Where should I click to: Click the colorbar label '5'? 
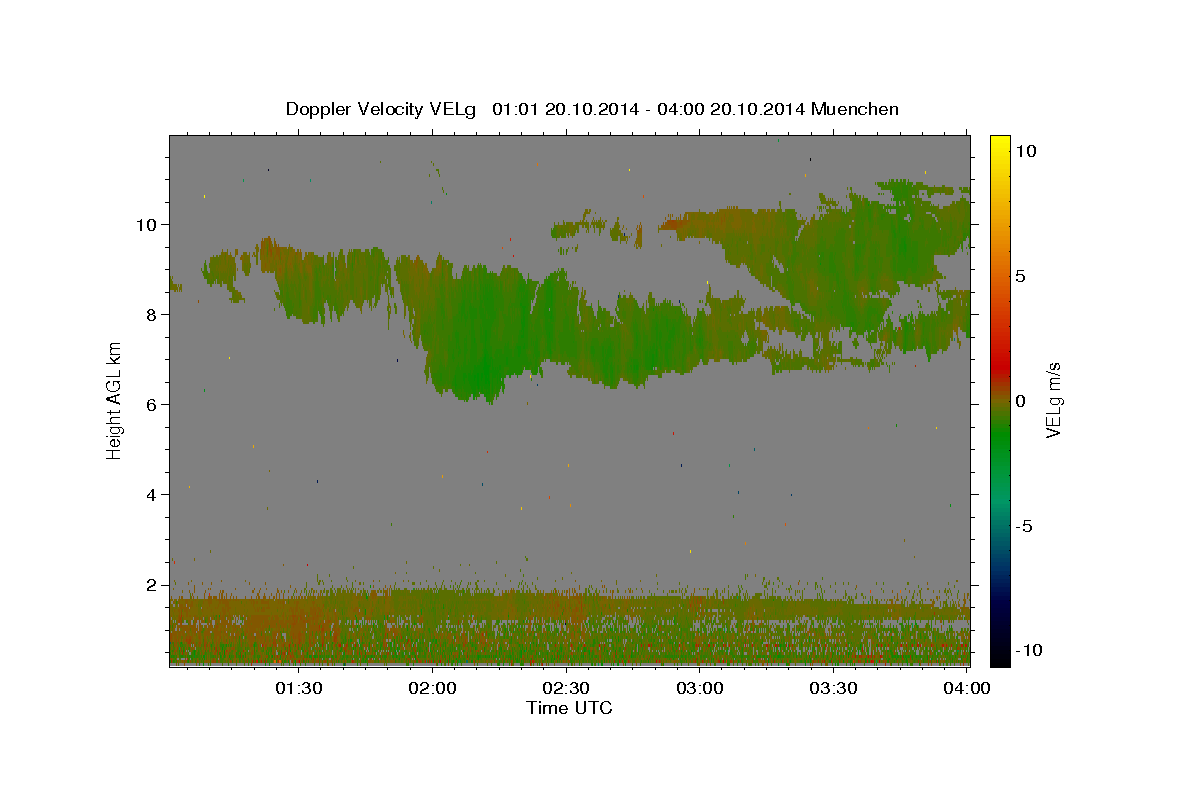(x=1020, y=276)
